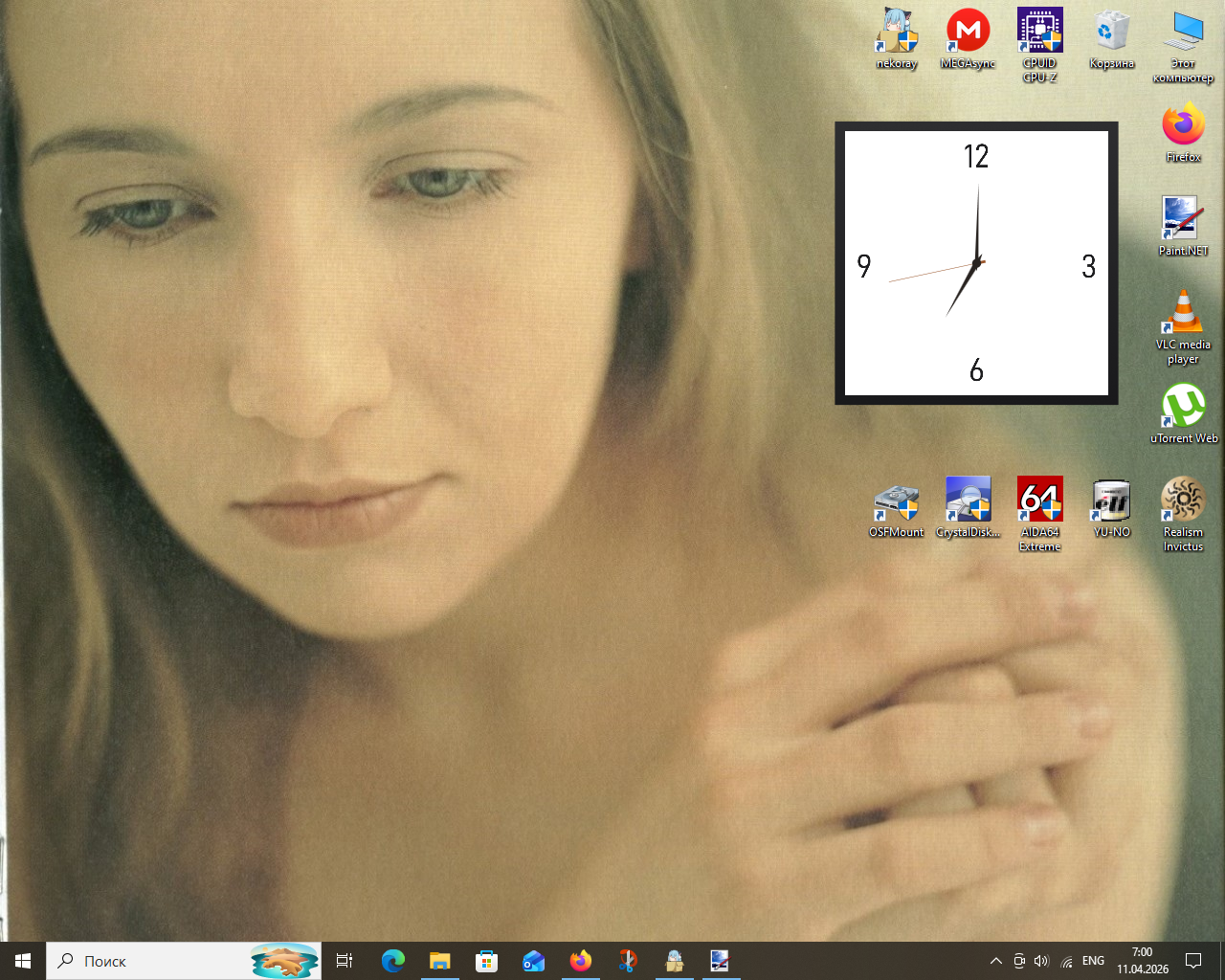This screenshot has width=1225, height=980.
Task: Open the nekoray desktop shortcut
Action: (897, 33)
